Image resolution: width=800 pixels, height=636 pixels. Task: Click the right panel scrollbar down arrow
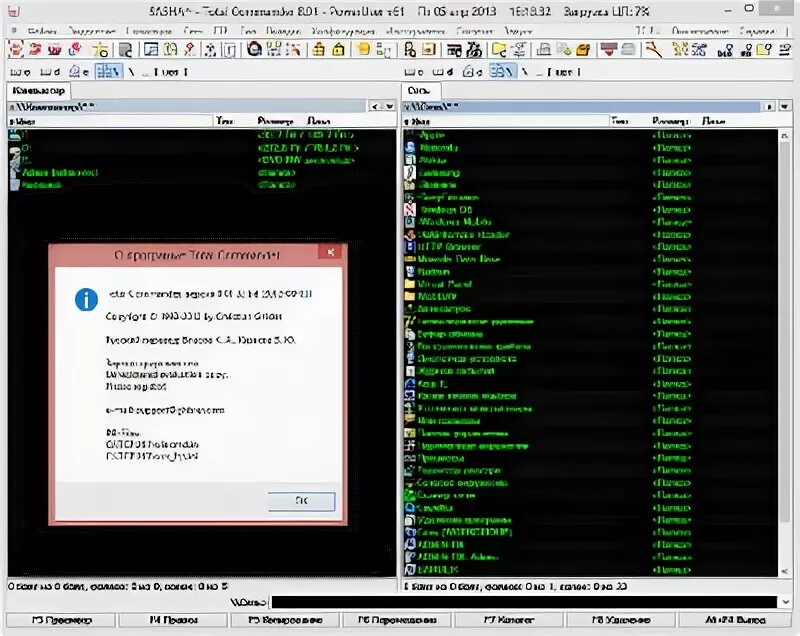(784, 571)
